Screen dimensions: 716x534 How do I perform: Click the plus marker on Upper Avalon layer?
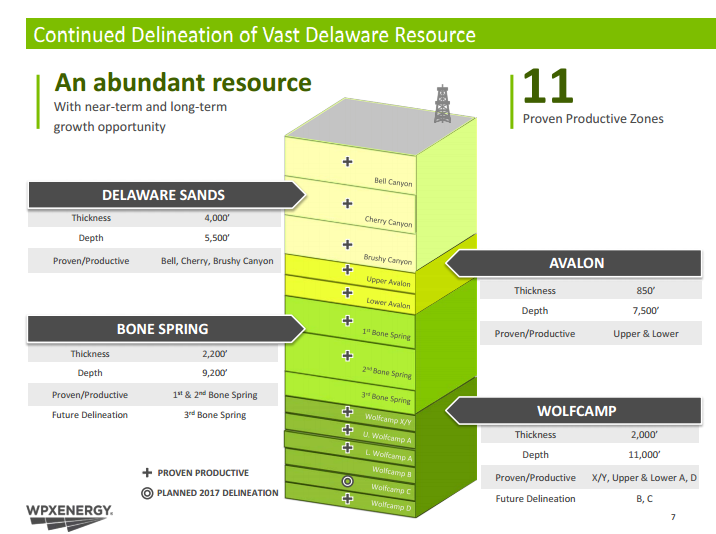[347, 269]
